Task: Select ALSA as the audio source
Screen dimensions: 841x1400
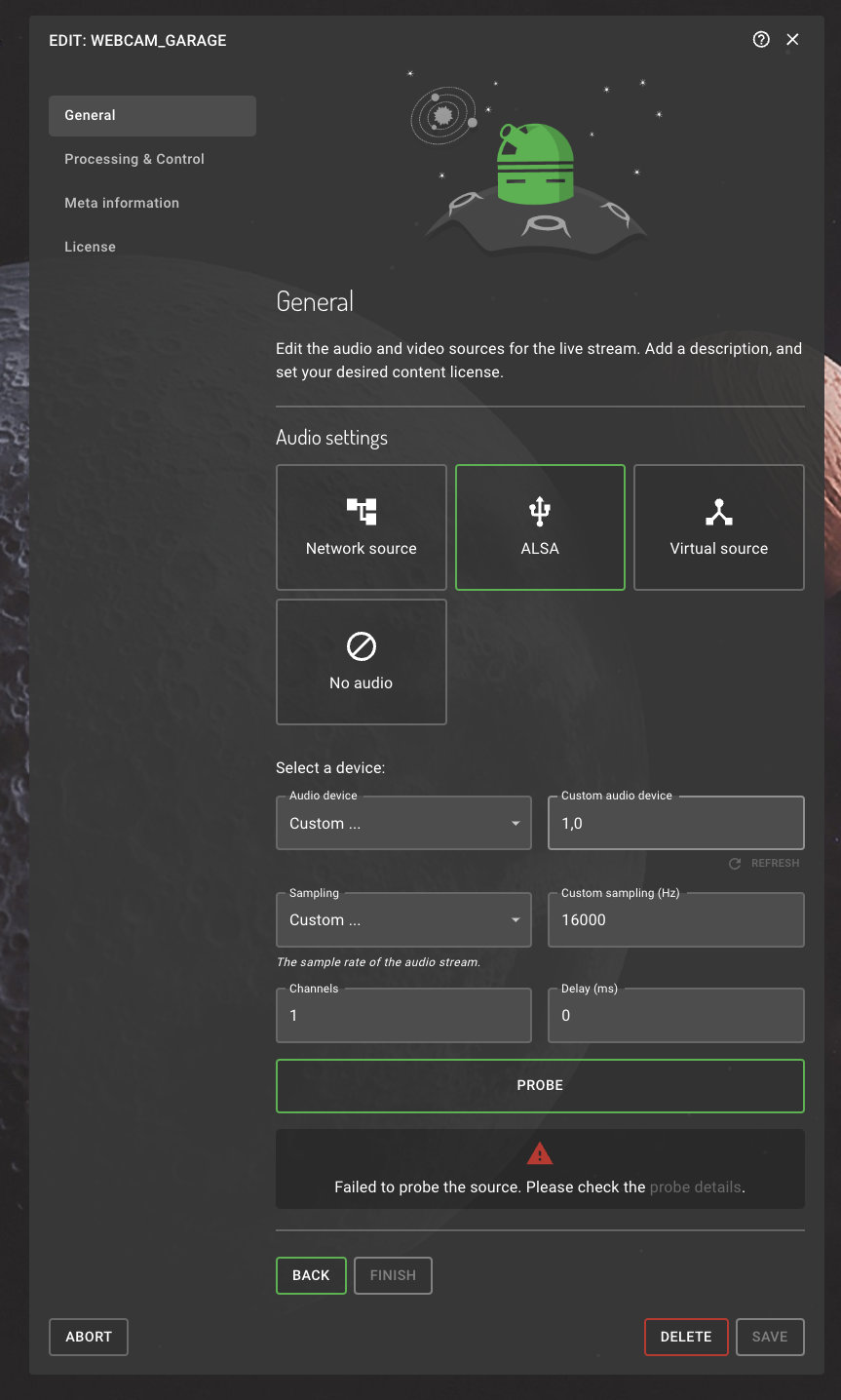Action: point(539,527)
